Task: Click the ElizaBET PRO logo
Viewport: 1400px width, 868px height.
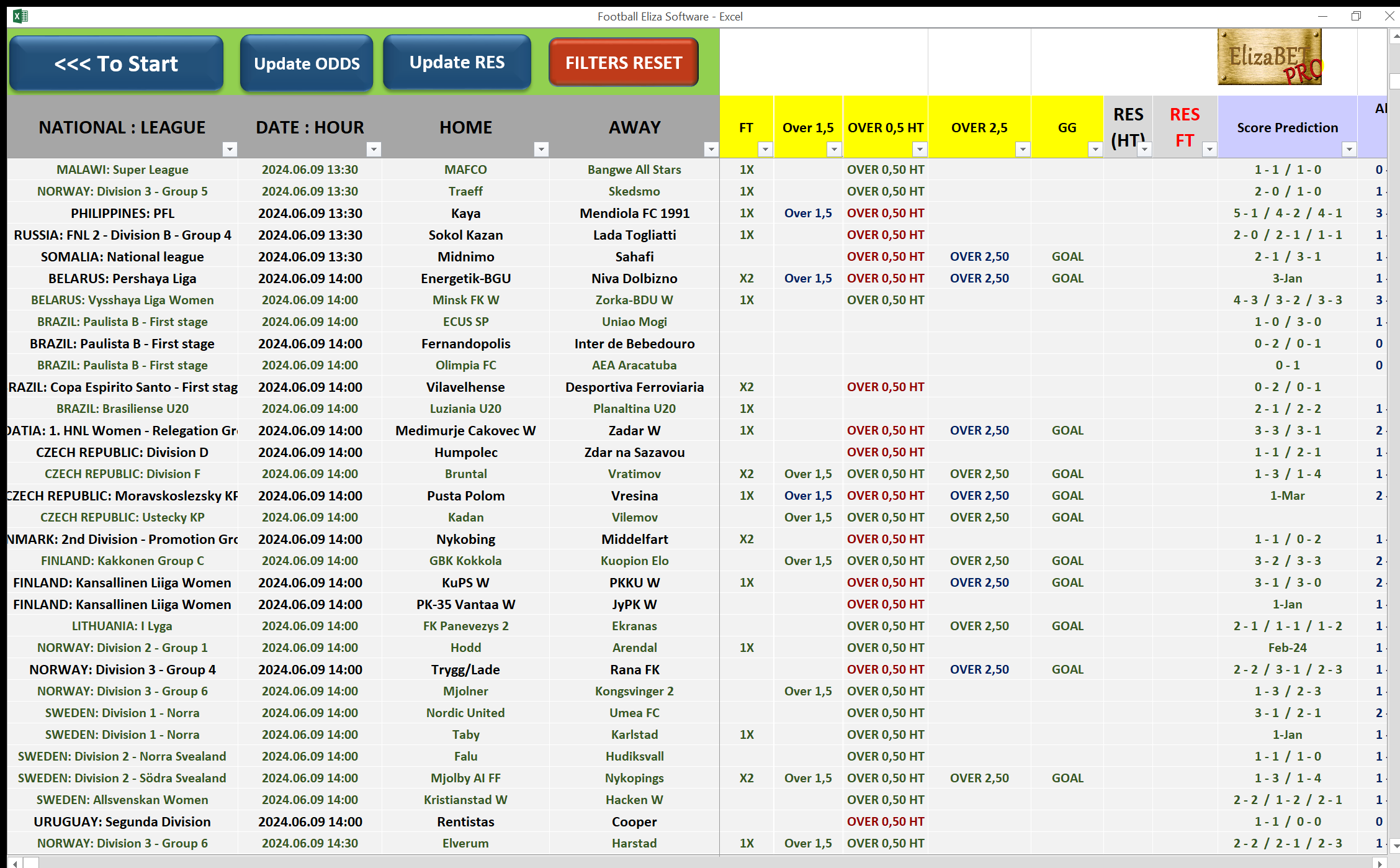Action: 1269,57
